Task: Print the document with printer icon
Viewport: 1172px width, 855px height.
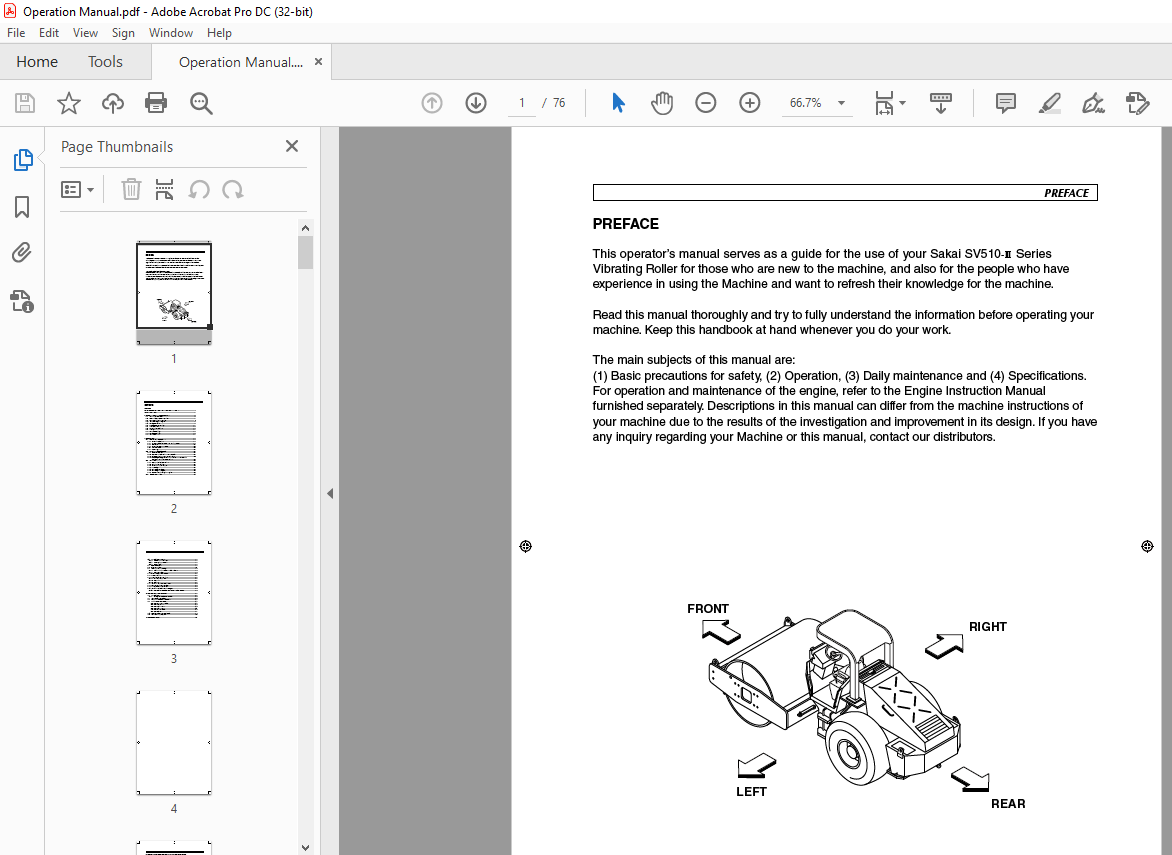Action: (155, 103)
